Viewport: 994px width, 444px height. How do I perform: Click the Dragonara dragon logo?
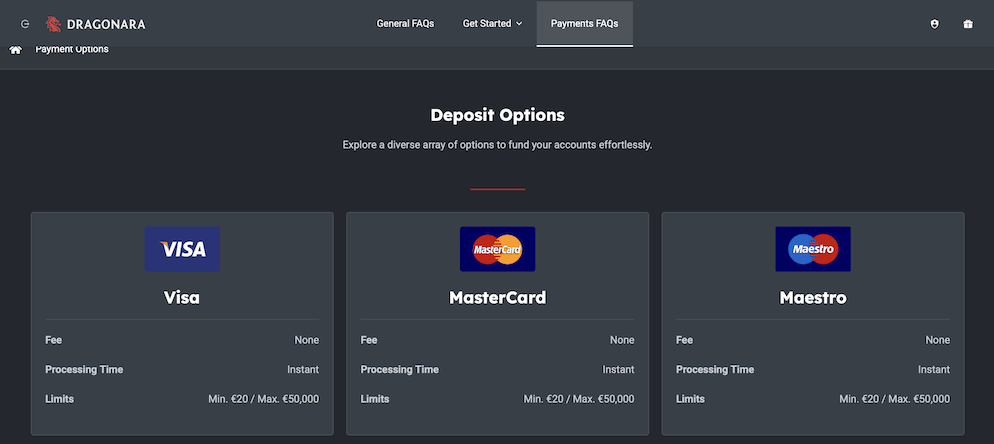54,24
